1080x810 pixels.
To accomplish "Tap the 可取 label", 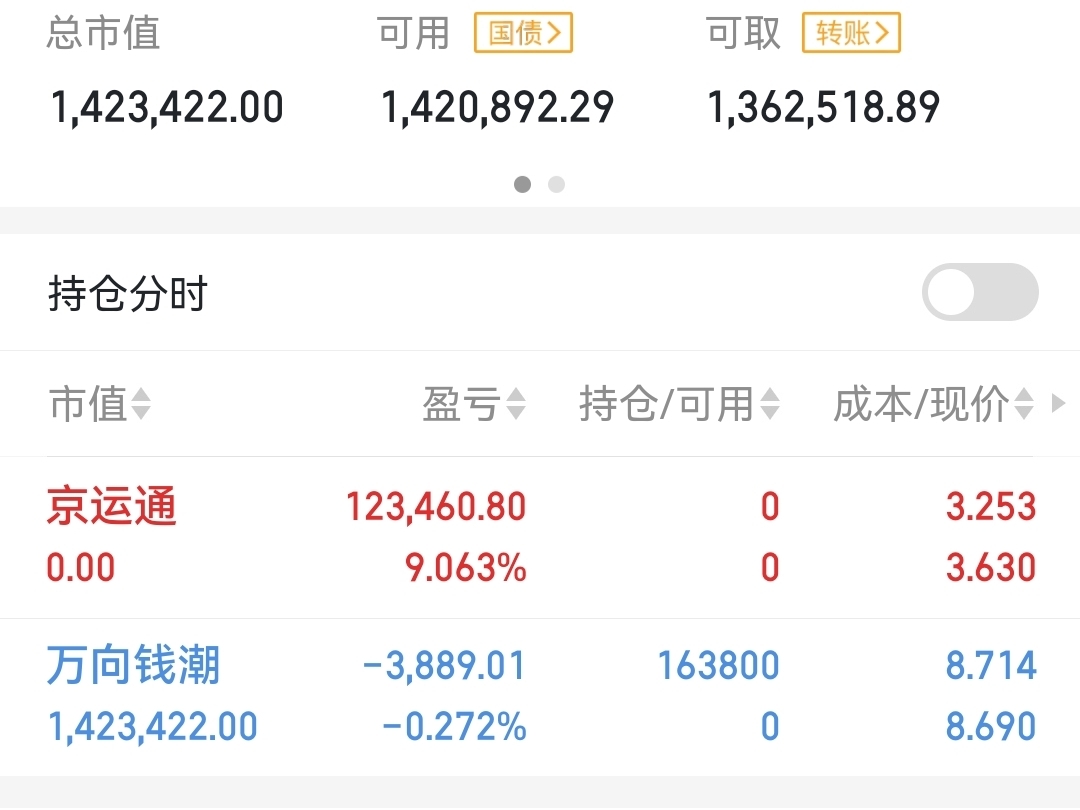I will coord(742,33).
